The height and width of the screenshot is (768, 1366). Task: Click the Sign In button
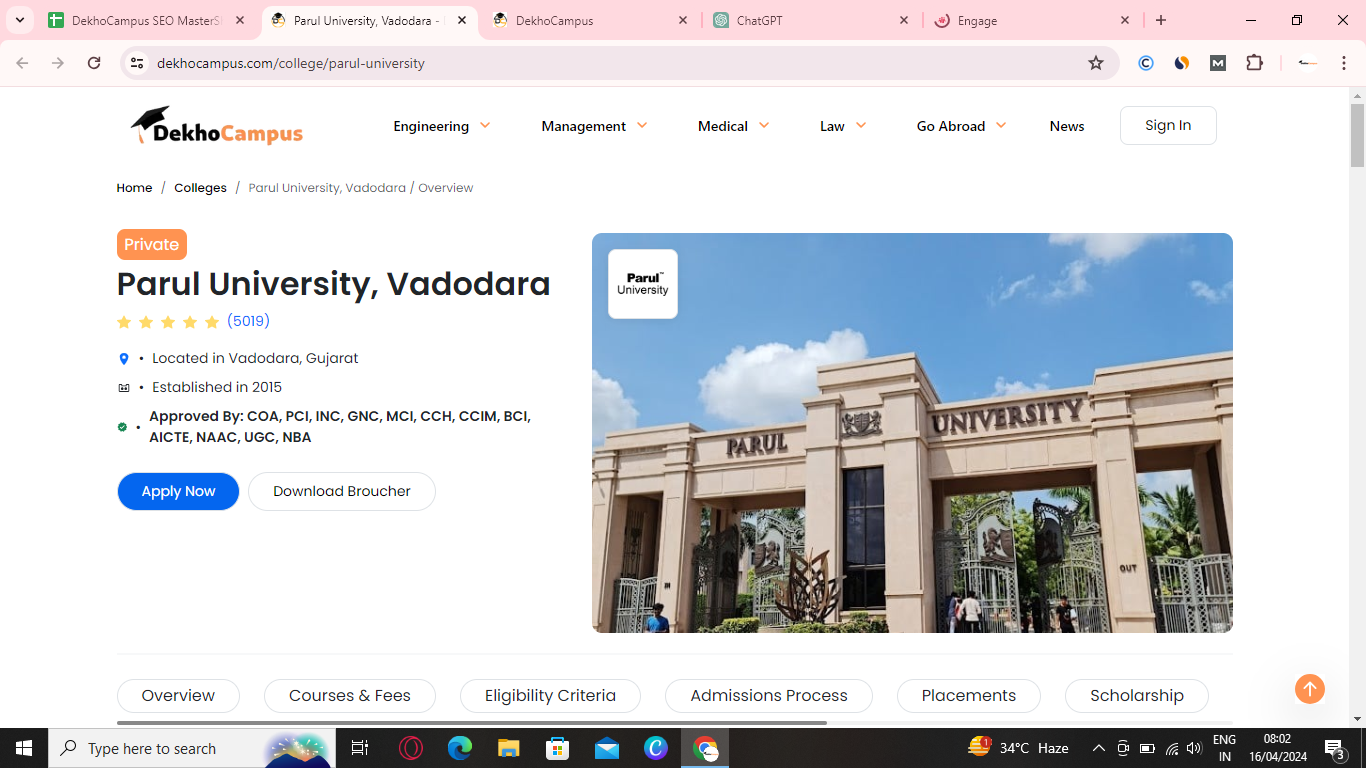coord(1168,125)
